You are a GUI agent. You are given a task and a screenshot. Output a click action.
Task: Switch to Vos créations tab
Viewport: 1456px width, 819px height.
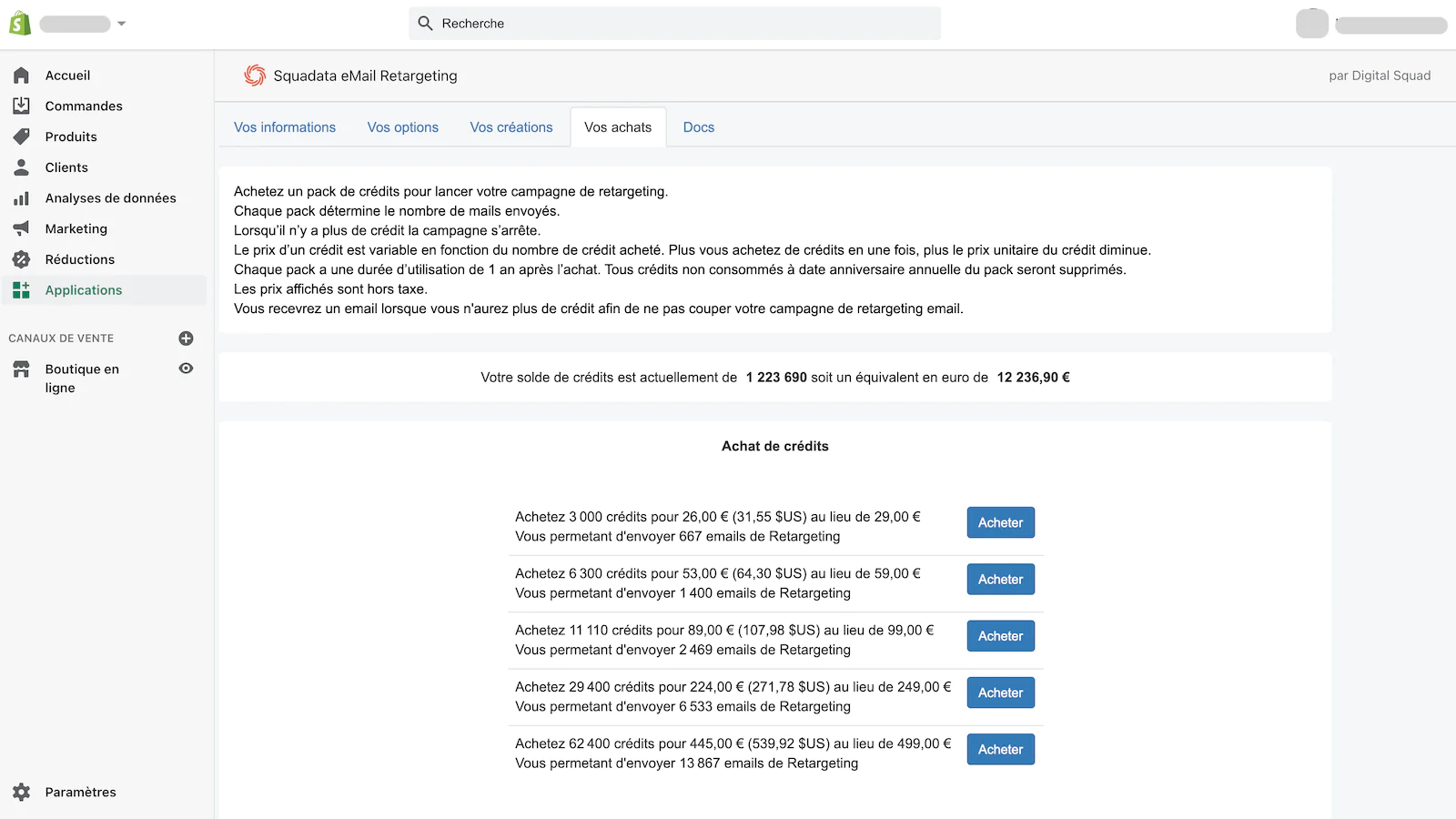click(511, 127)
